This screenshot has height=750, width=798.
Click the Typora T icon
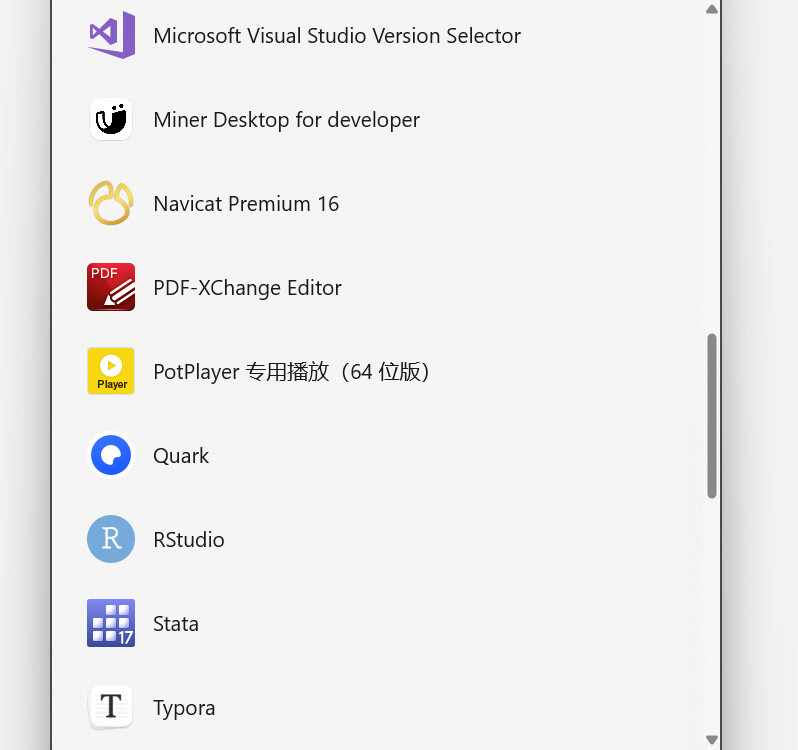111,707
